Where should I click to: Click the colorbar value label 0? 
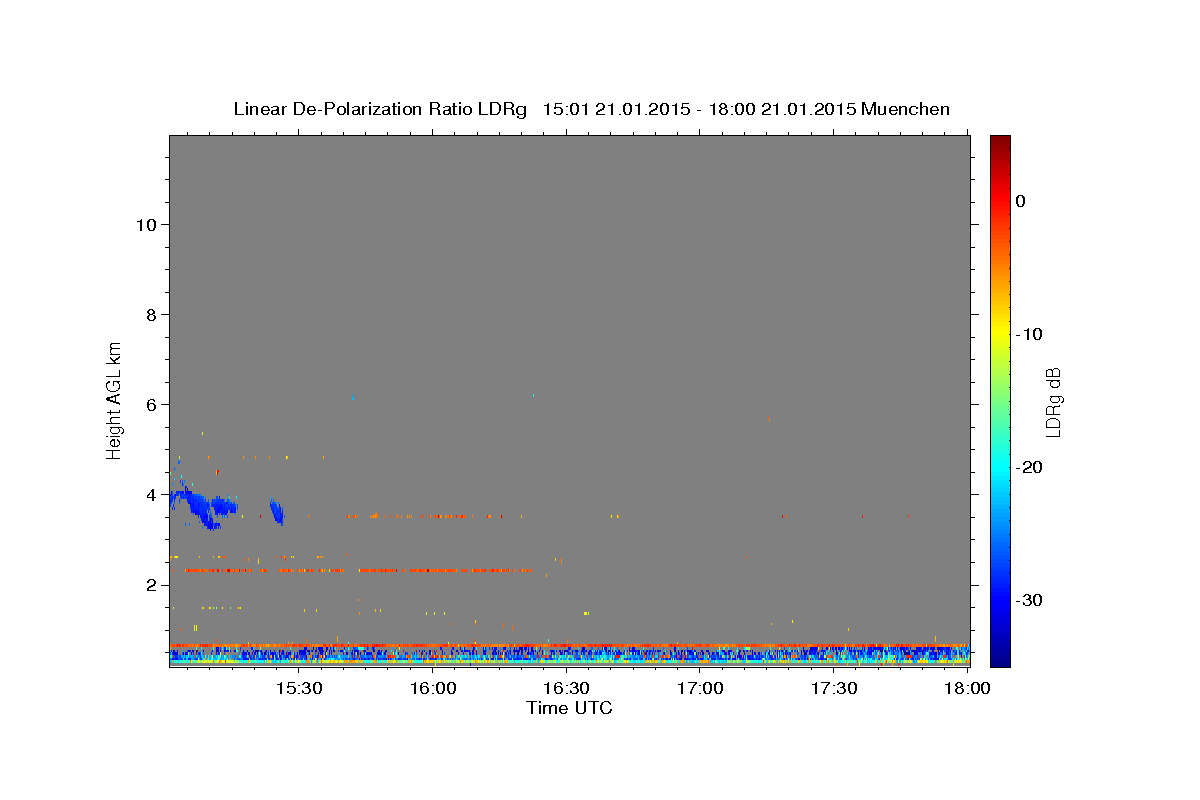(1020, 201)
